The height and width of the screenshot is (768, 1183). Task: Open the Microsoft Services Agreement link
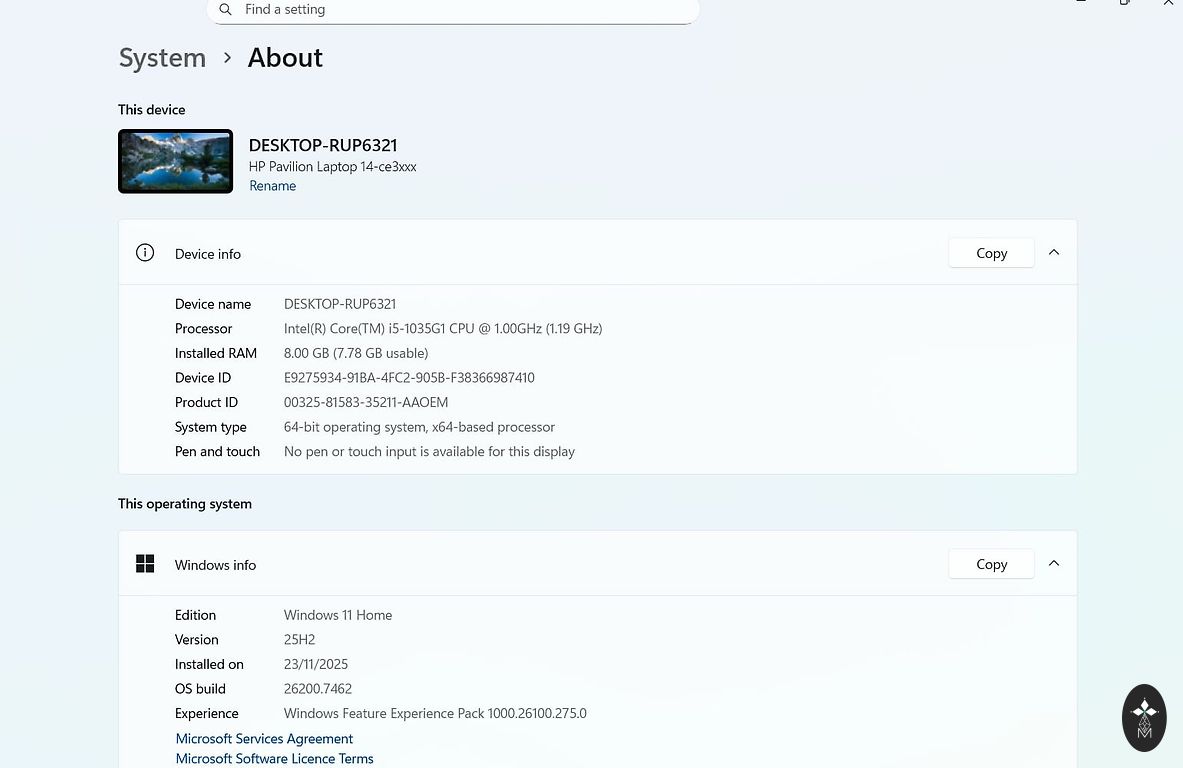point(264,739)
